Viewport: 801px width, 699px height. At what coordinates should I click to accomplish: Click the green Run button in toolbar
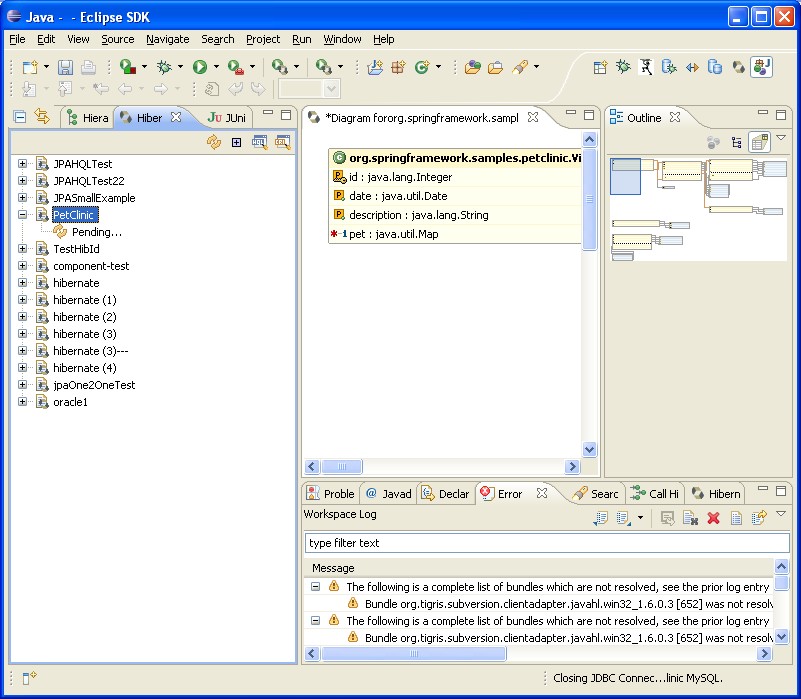[200, 67]
